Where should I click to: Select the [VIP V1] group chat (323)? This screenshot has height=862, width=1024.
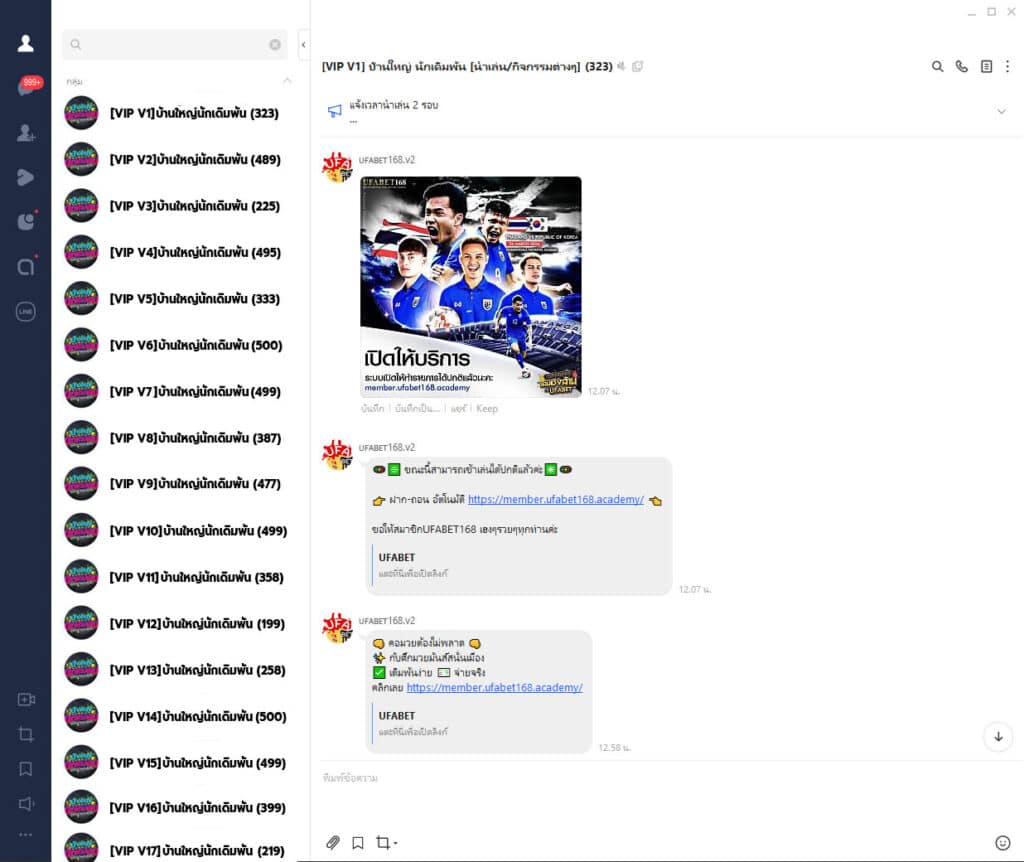179,113
